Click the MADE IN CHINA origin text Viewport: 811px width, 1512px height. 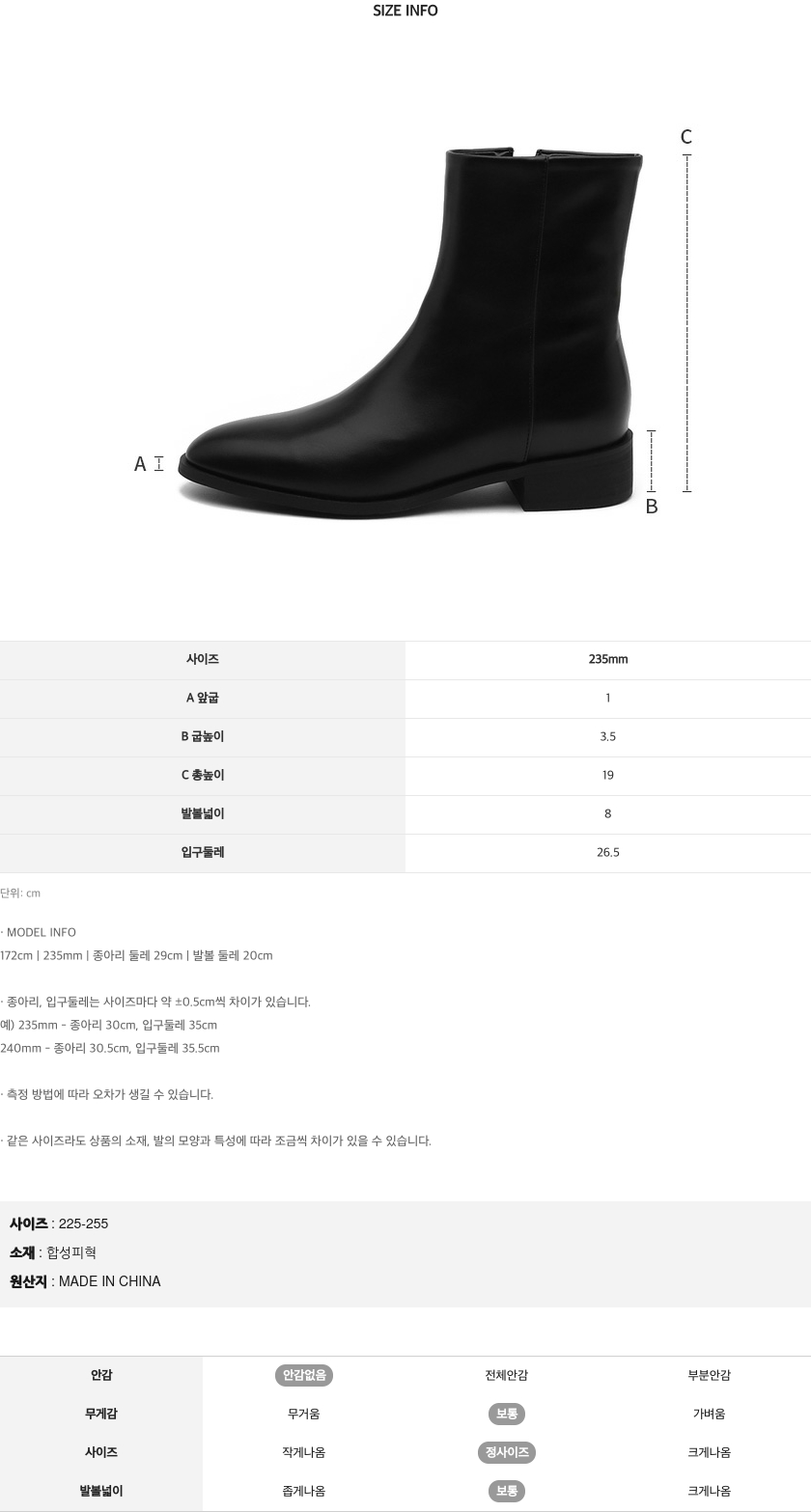tap(110, 1281)
